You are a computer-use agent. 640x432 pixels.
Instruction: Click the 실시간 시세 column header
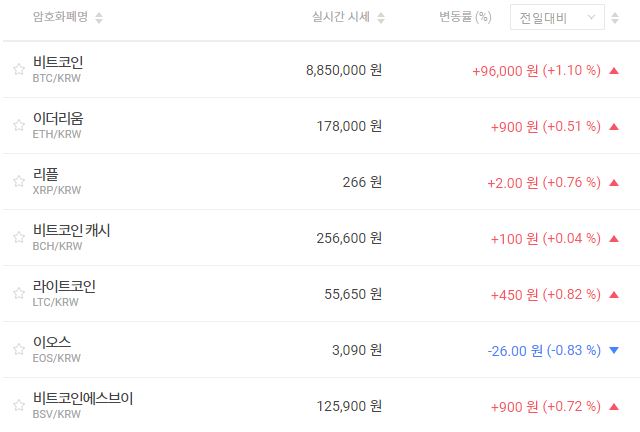(341, 17)
